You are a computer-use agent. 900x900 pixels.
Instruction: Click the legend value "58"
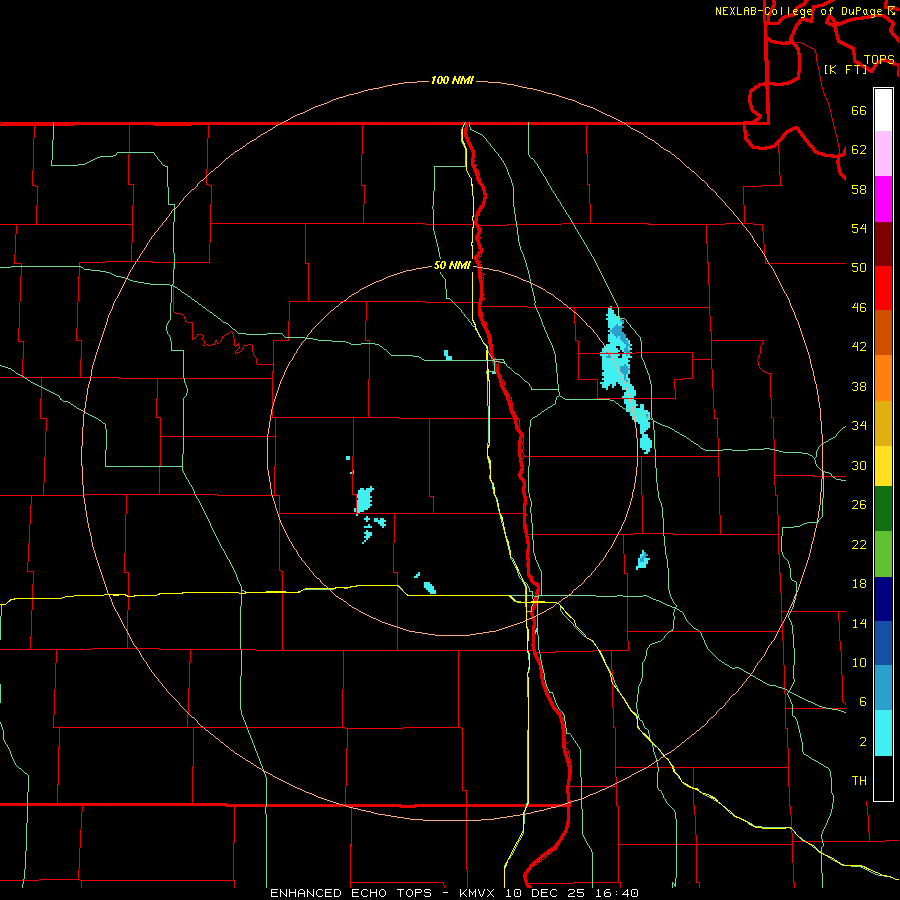859,189
